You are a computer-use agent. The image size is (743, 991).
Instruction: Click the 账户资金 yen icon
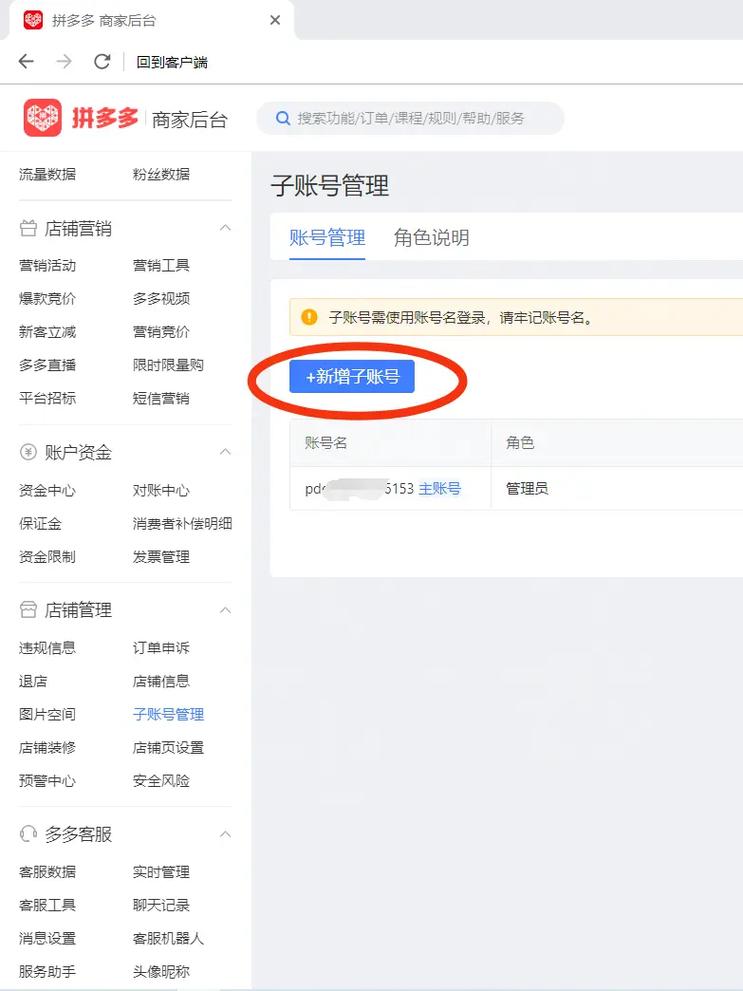pos(28,452)
